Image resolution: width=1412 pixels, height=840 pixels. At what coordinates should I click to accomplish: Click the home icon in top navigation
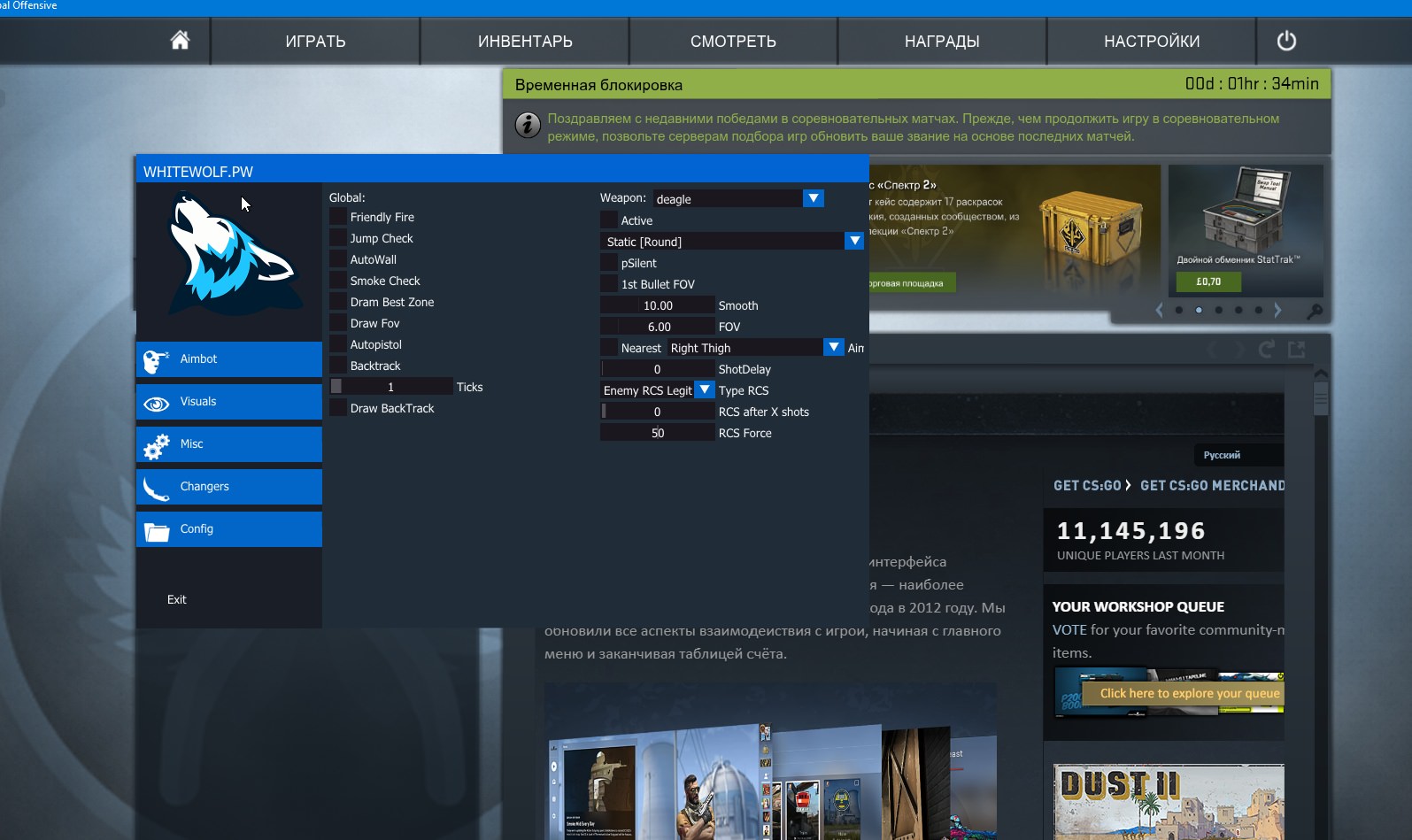(x=180, y=41)
